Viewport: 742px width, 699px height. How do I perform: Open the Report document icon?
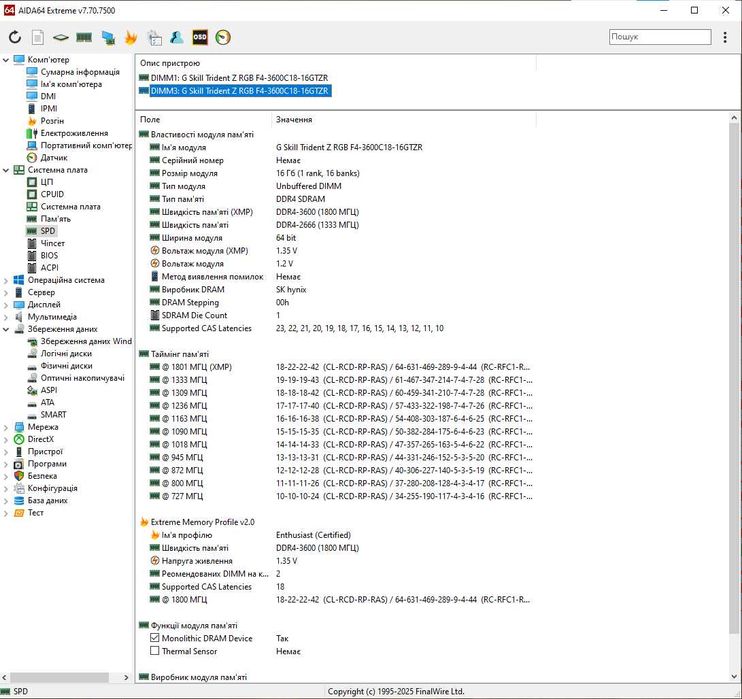coord(38,37)
